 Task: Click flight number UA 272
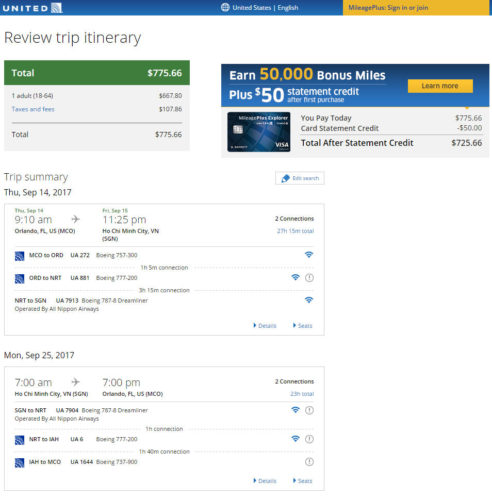[80, 255]
